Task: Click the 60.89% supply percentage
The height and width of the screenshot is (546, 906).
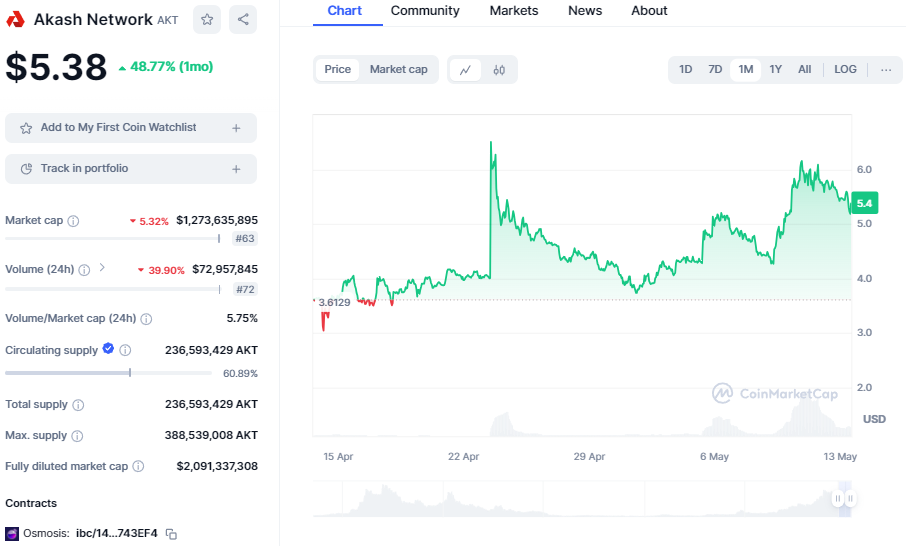Action: (x=240, y=374)
